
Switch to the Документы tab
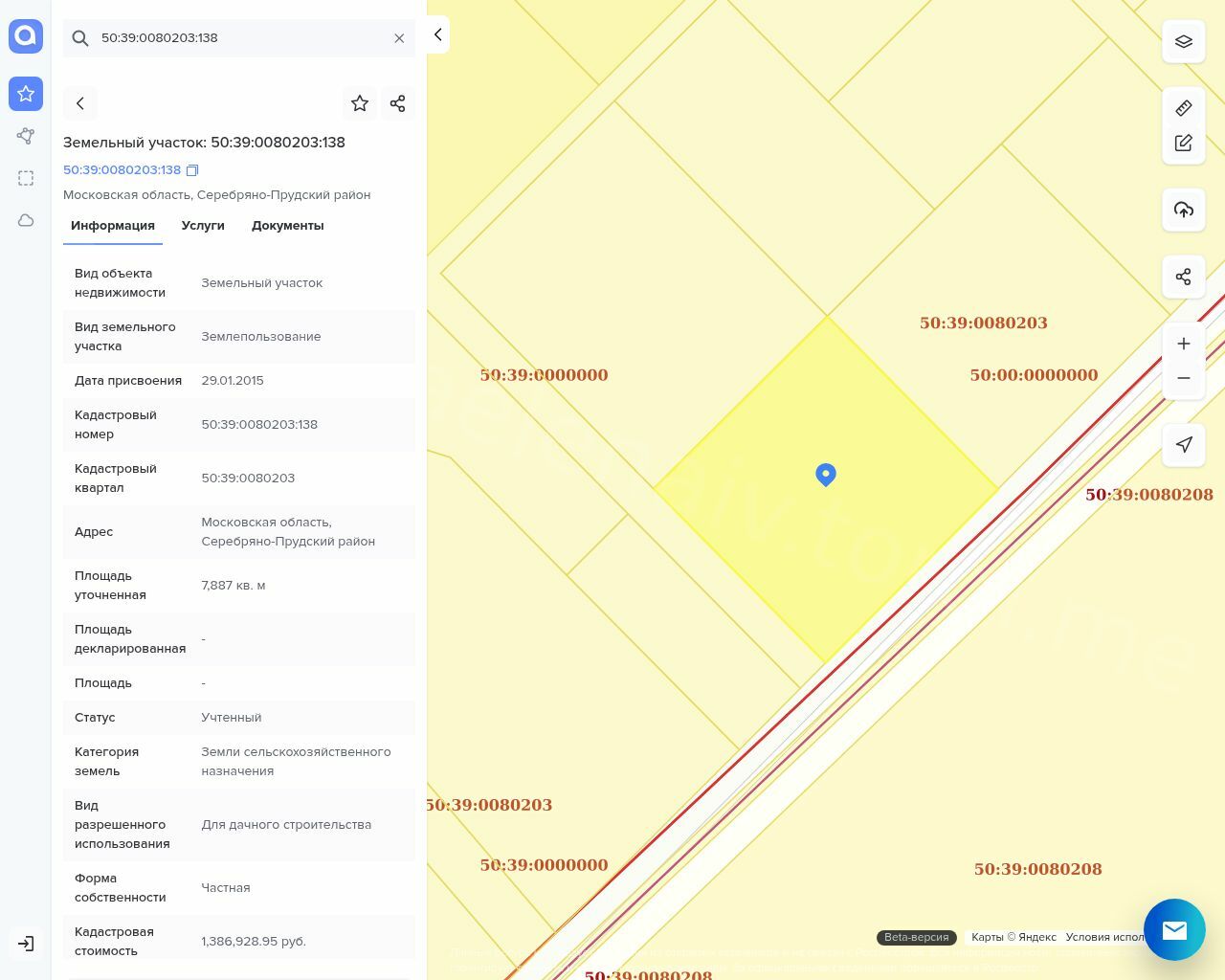coord(287,226)
